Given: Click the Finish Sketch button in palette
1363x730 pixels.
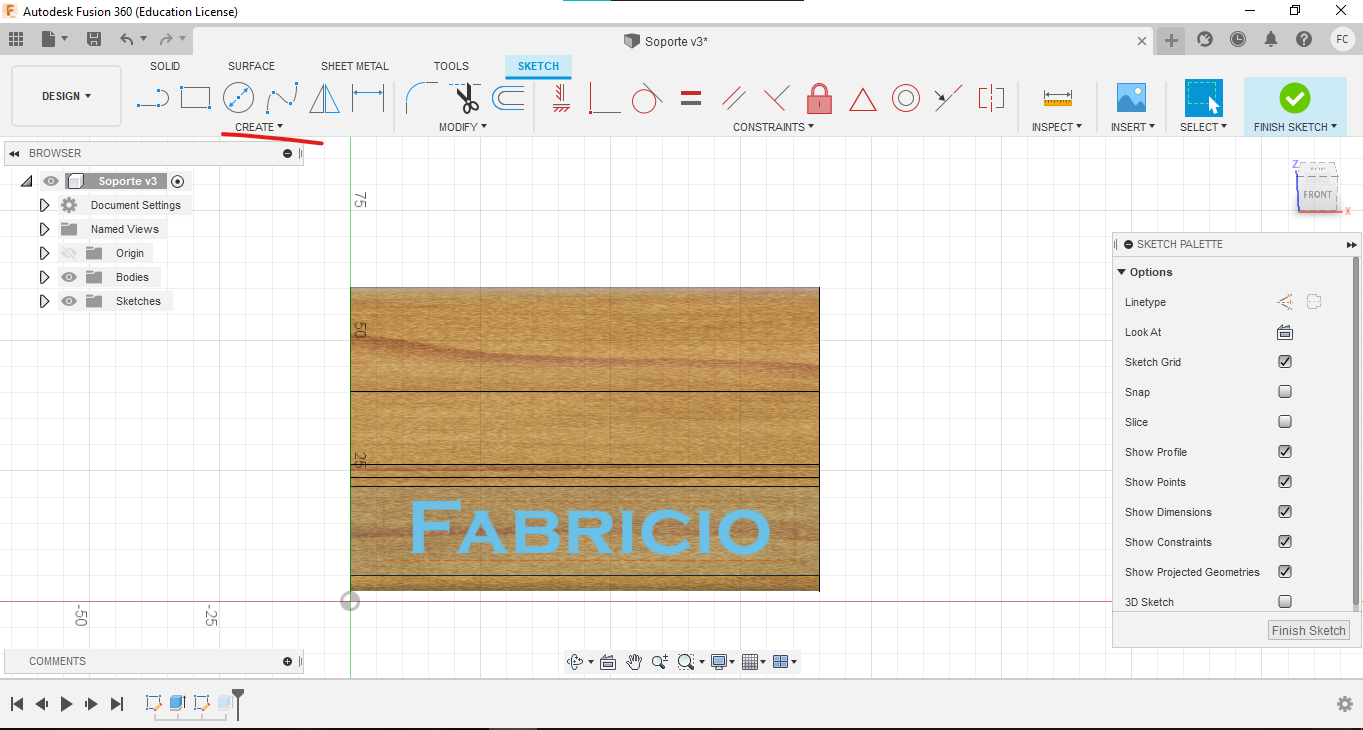Looking at the screenshot, I should pos(1308,630).
